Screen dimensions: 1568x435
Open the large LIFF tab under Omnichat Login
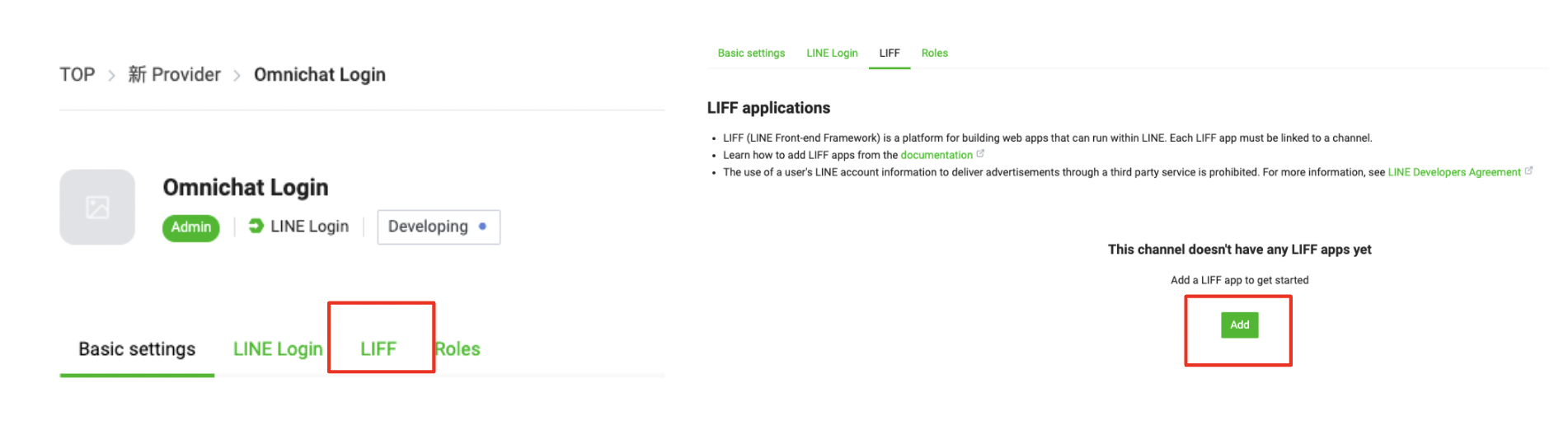tap(378, 349)
